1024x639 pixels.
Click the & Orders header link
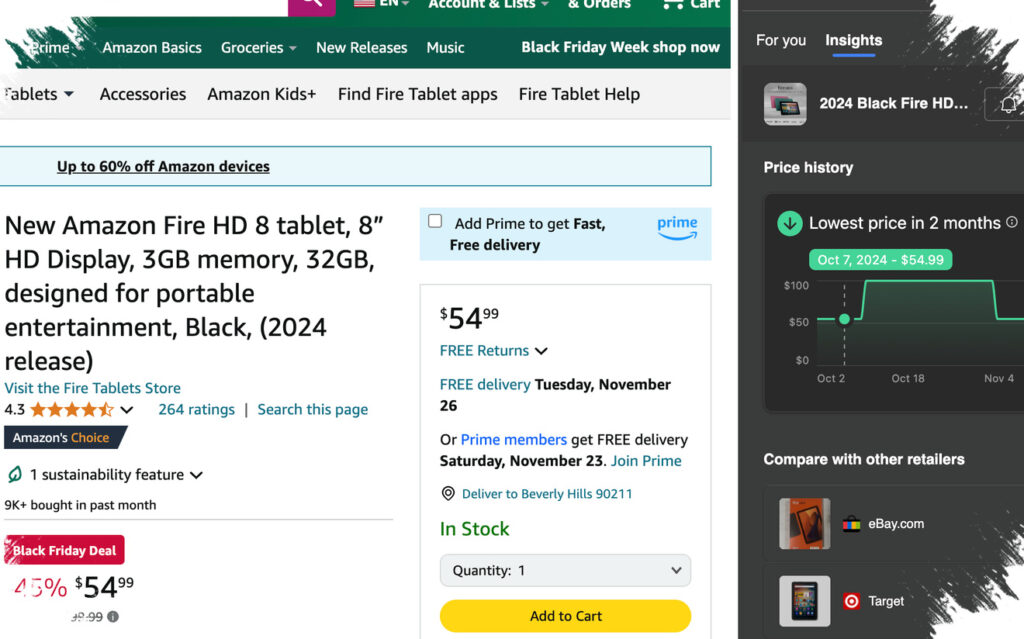(x=600, y=5)
